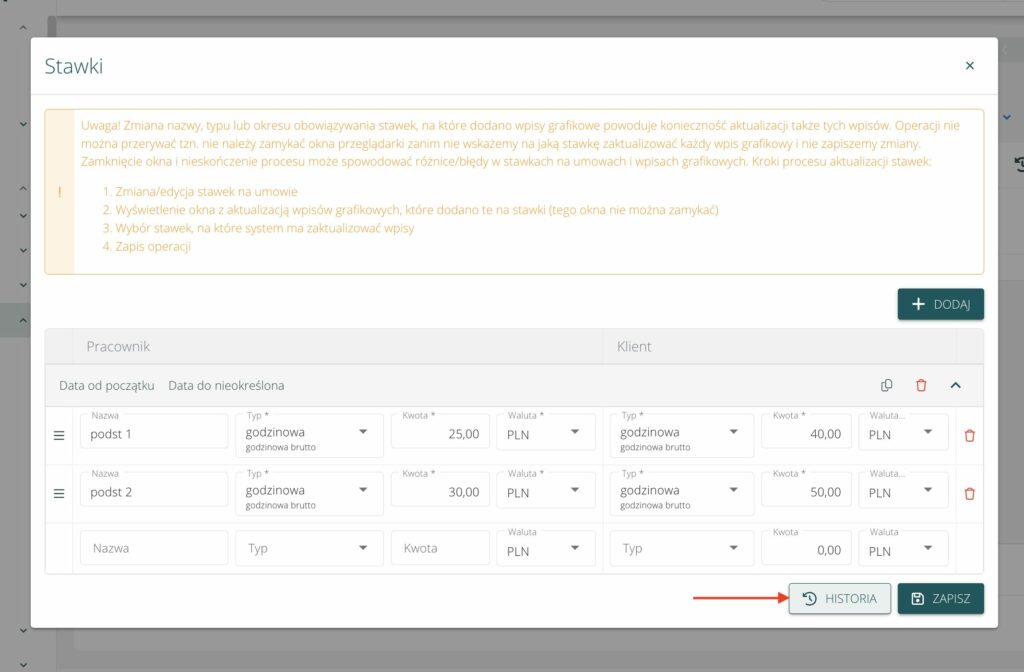
Task: Save rates with ZAPISZ button
Action: pos(940,599)
